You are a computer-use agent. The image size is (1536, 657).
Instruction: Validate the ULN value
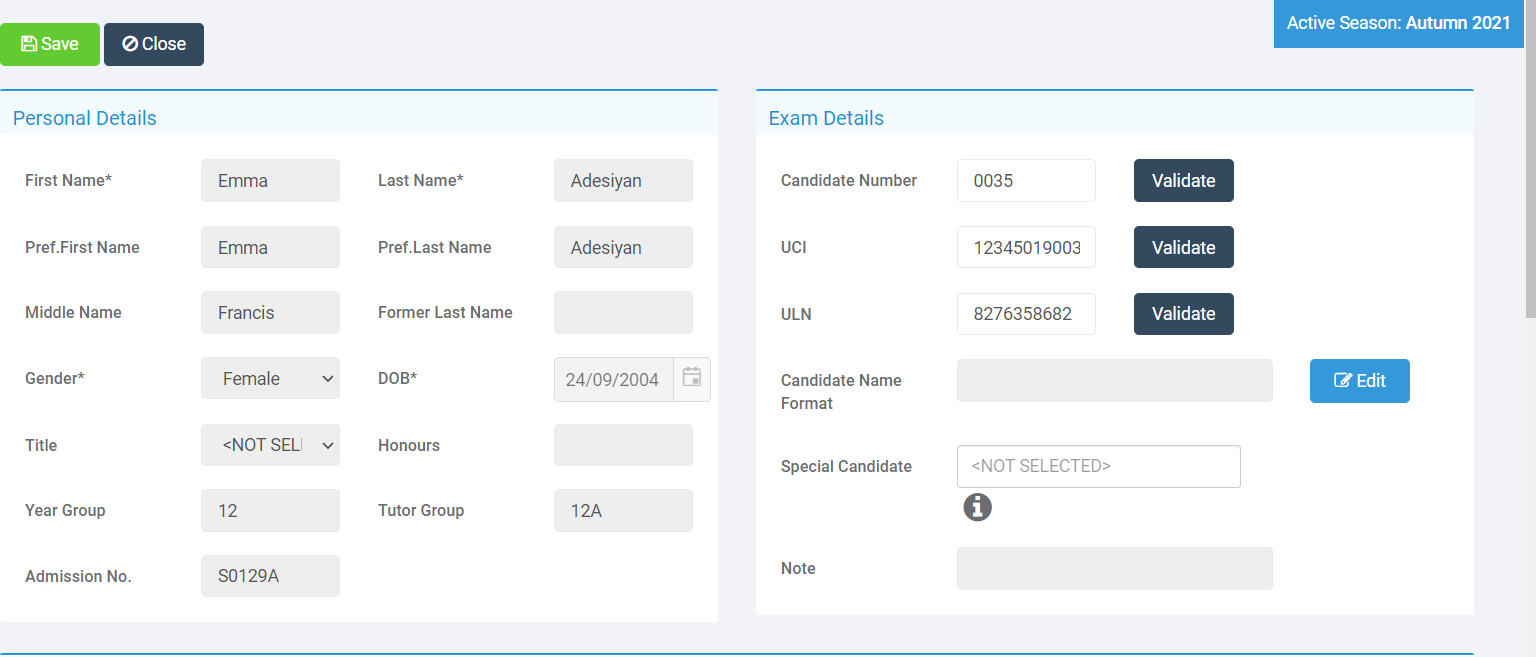pyautogui.click(x=1183, y=313)
